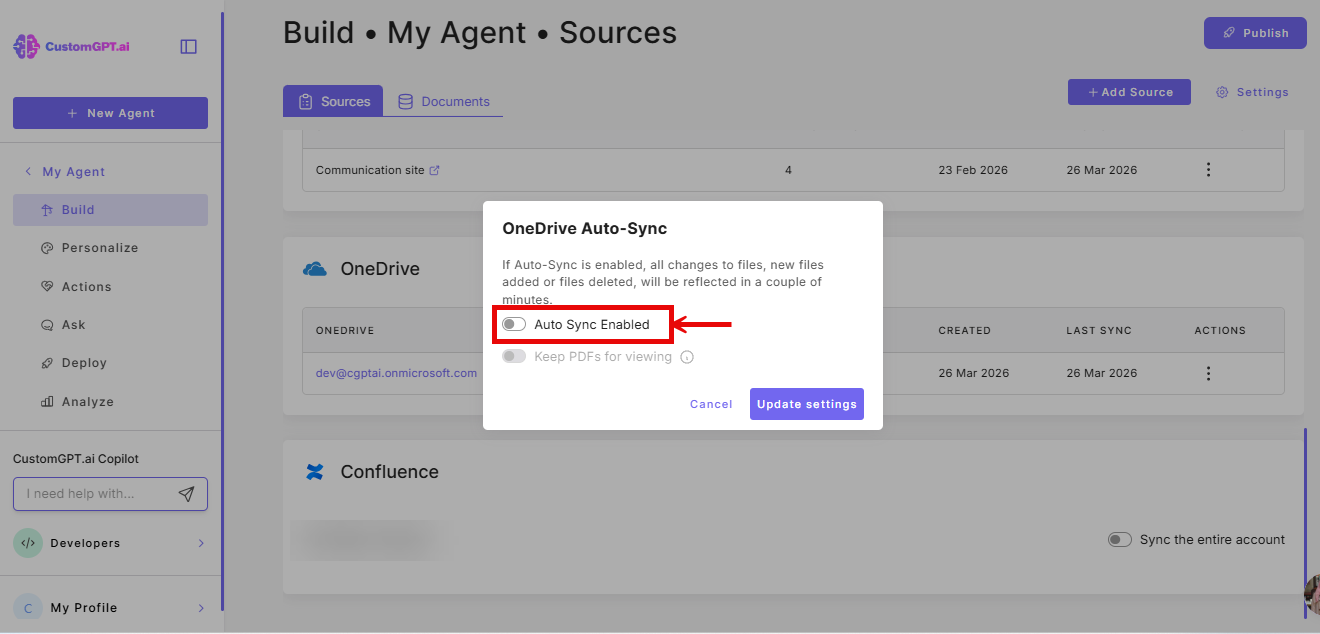Open chat widget avatar at corner
1320x634 pixels.
click(x=1312, y=595)
